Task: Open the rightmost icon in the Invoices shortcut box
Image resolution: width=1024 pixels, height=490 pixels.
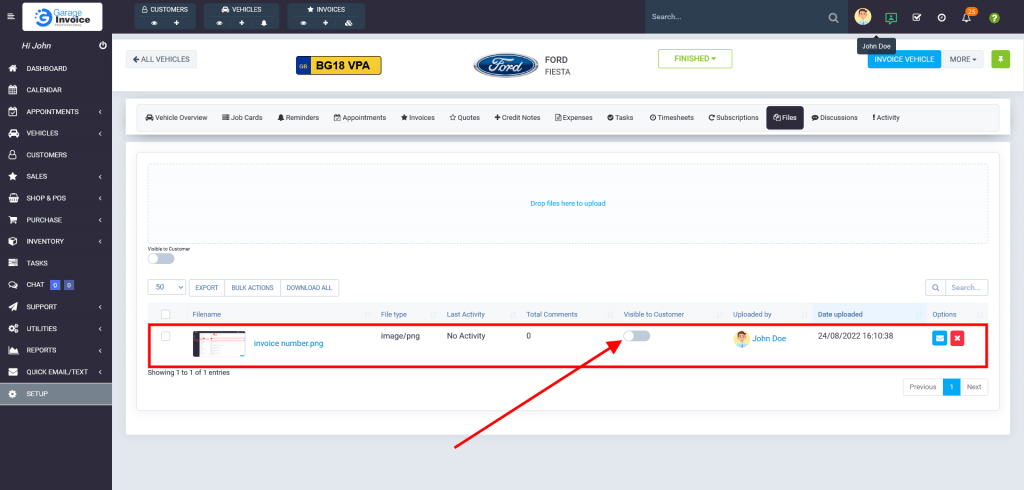Action: tap(348, 23)
